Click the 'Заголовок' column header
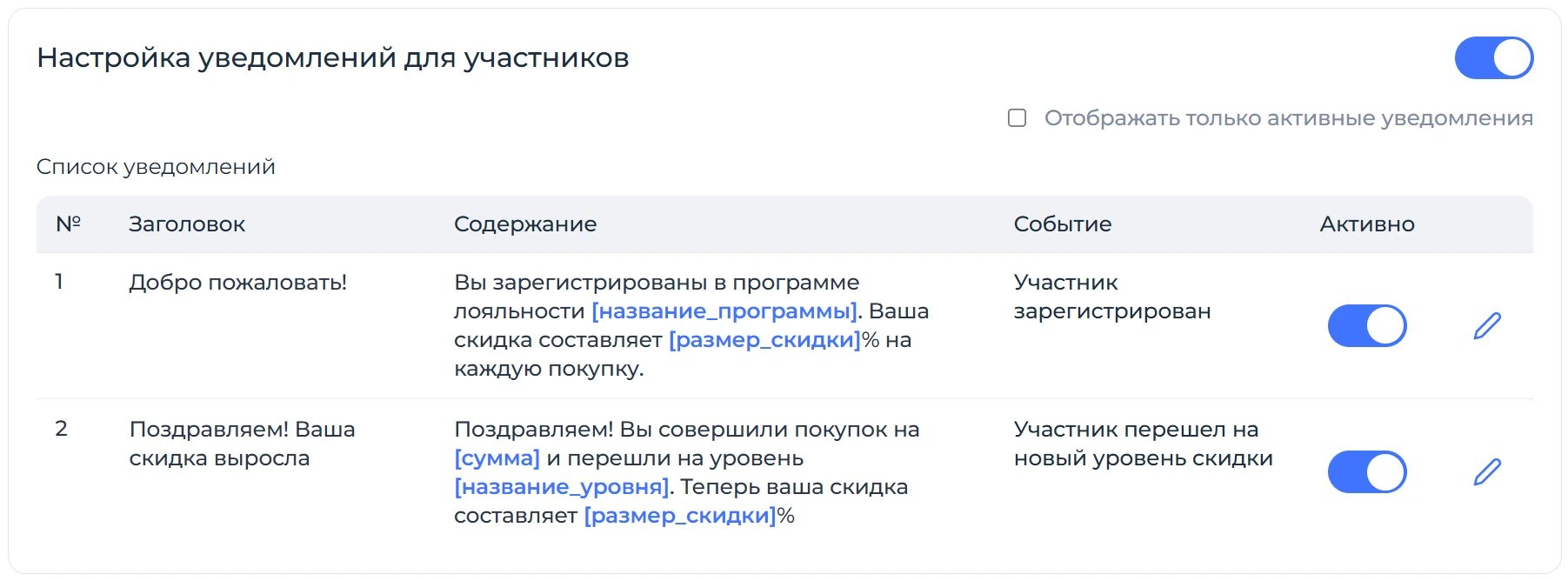Viewport: 1568px width, 581px height. [x=187, y=224]
